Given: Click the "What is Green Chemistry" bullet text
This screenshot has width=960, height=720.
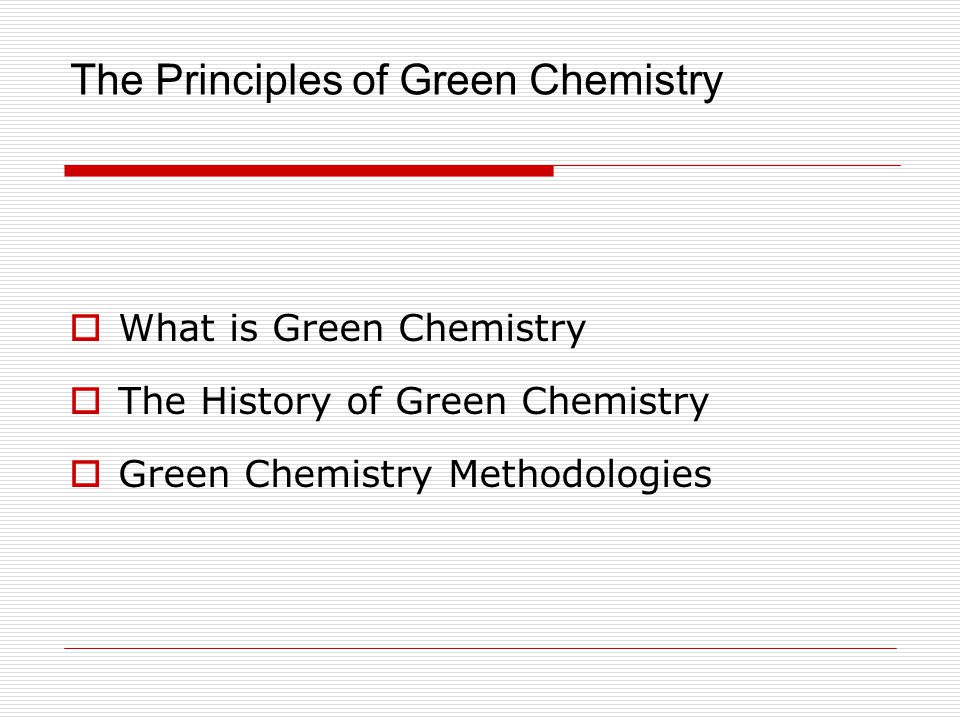Looking at the screenshot, I should coord(353,329).
